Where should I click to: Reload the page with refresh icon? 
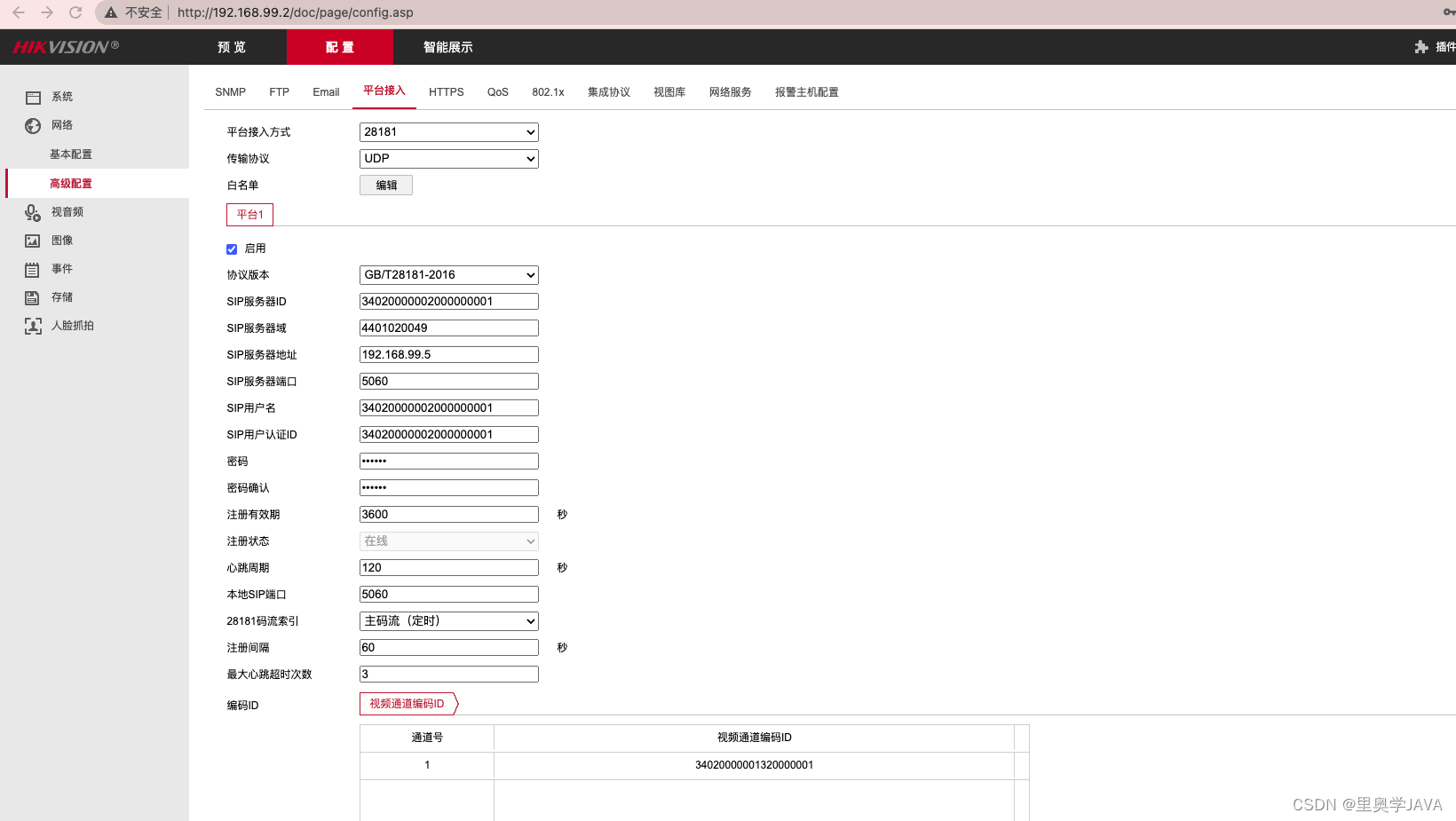point(75,12)
